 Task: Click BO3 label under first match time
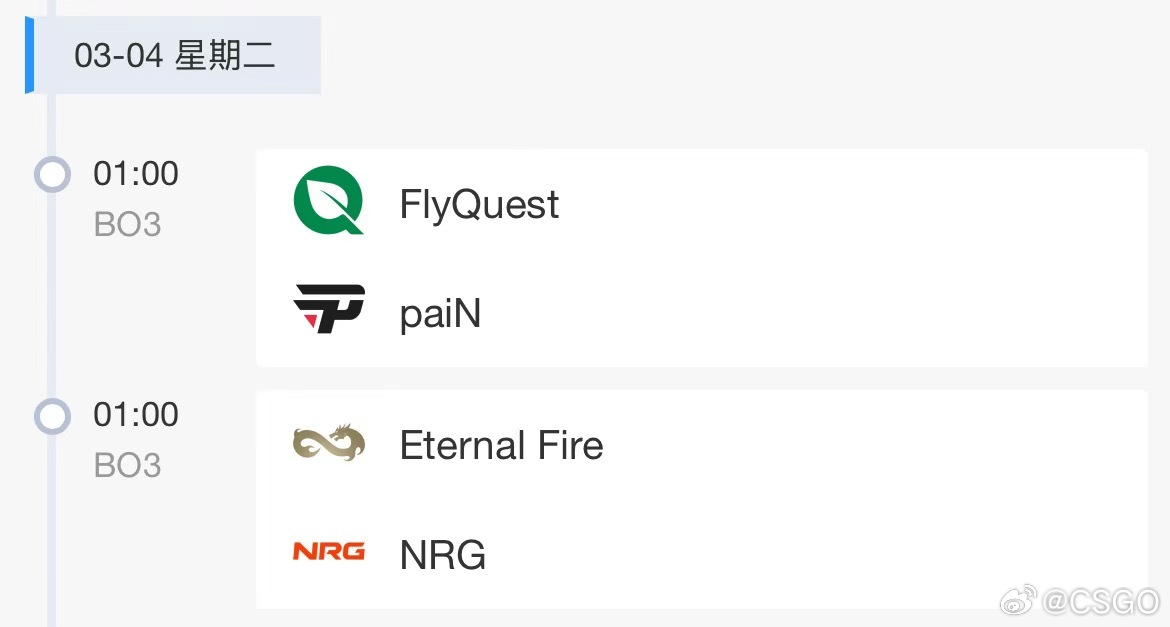point(128,224)
